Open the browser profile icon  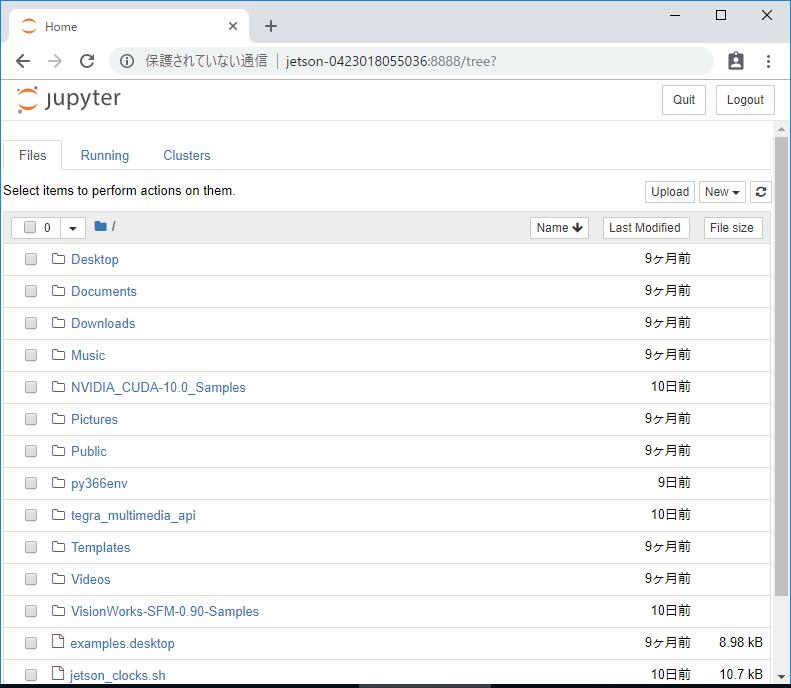tap(736, 61)
